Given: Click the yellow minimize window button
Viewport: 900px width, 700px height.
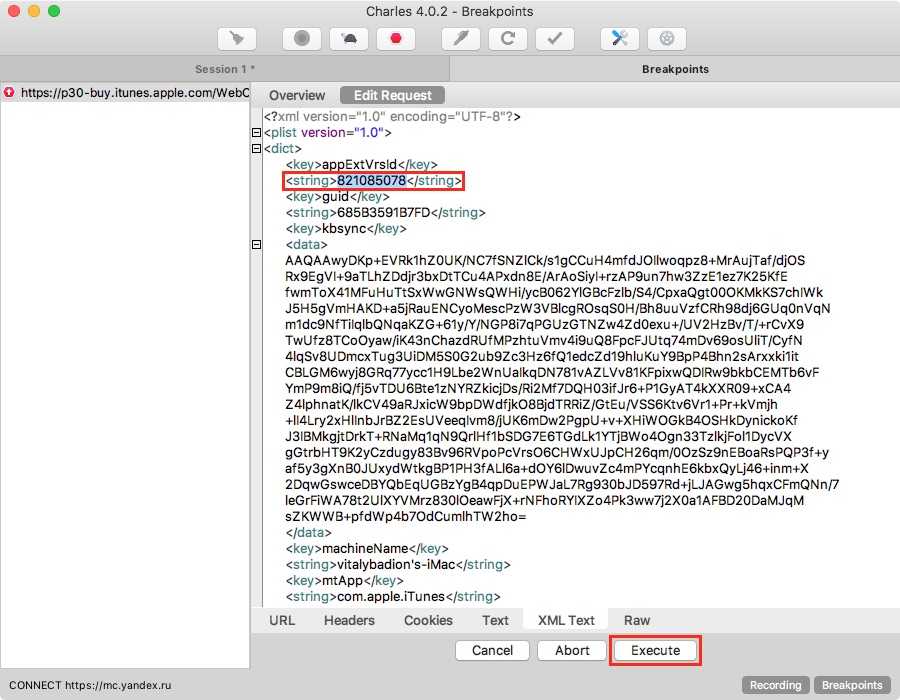Looking at the screenshot, I should [x=34, y=11].
